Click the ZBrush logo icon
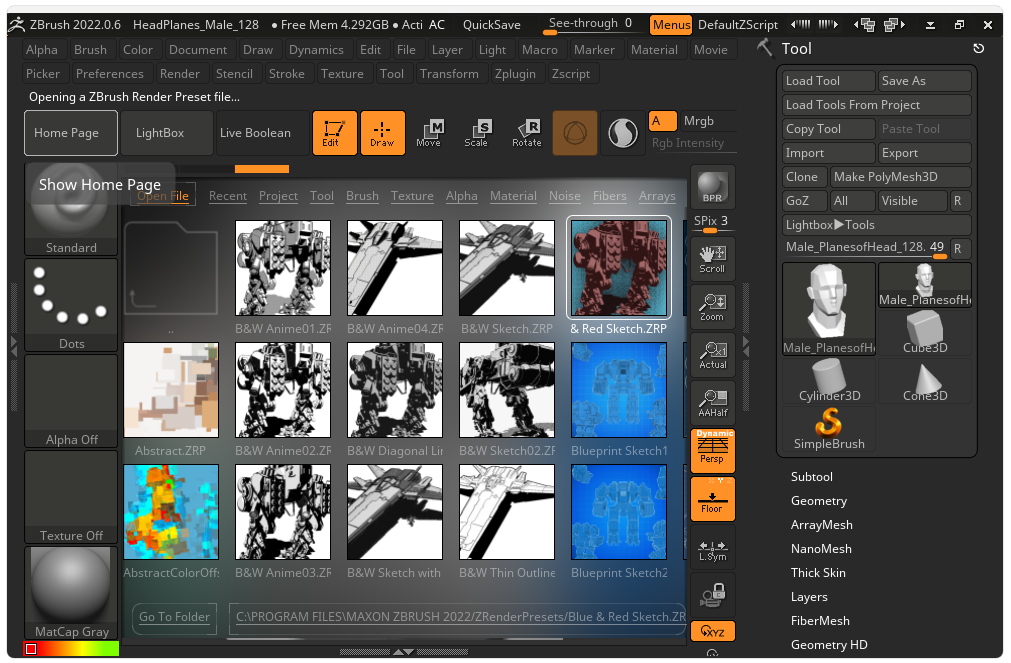The image size is (1011, 663). click(17, 25)
